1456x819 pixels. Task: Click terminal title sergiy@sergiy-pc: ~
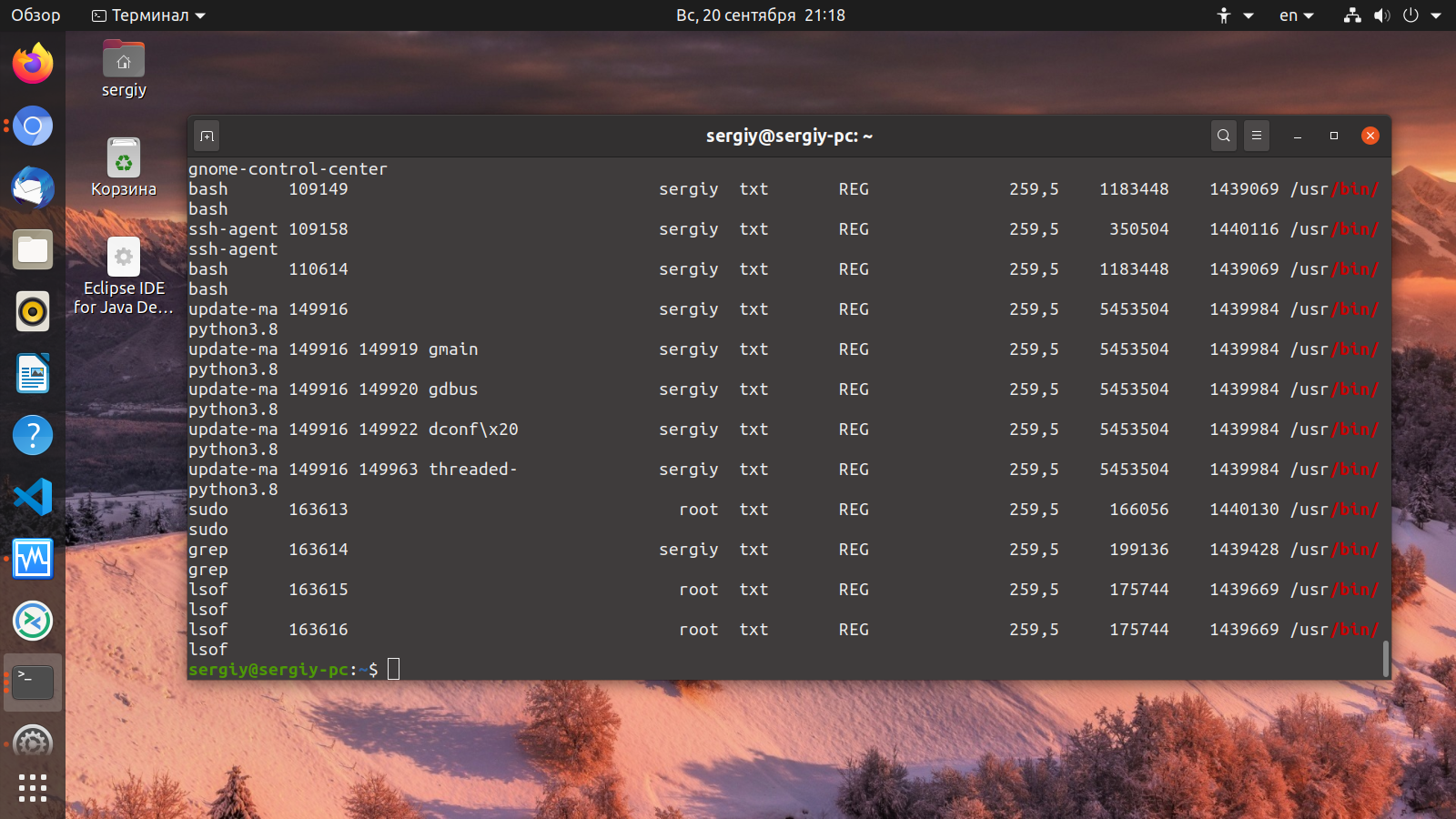point(789,136)
